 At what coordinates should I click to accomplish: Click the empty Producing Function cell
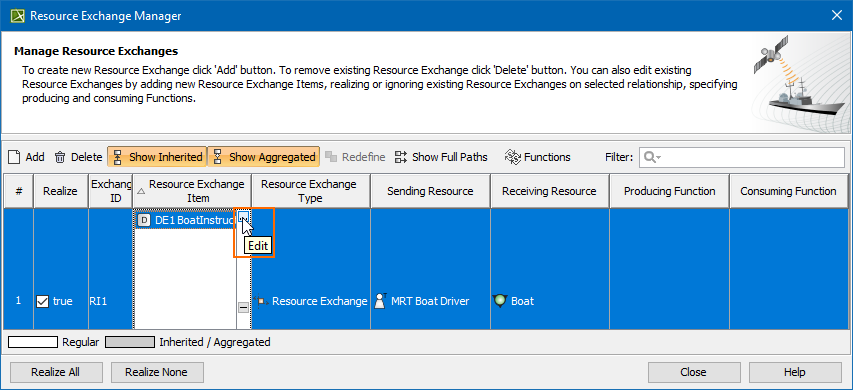[669, 269]
